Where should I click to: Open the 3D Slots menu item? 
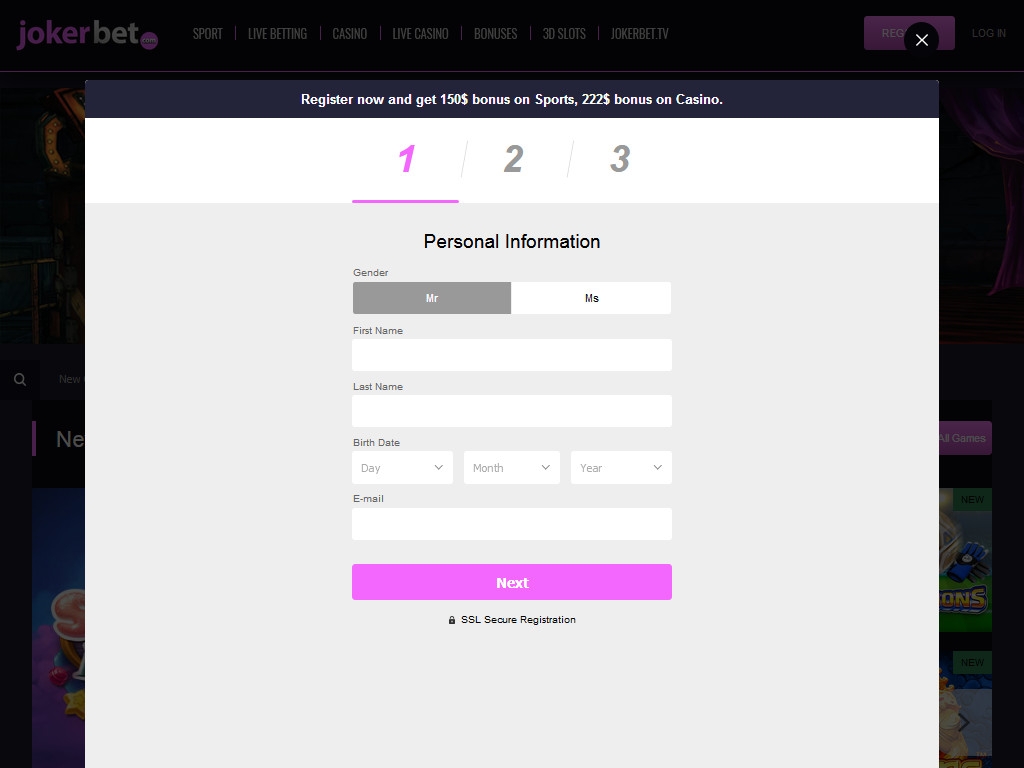[x=564, y=34]
